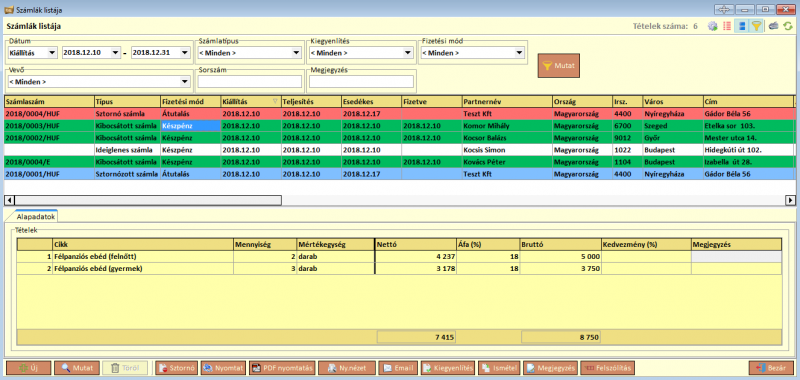Open the 2018.12.10 start date picker

(115, 53)
